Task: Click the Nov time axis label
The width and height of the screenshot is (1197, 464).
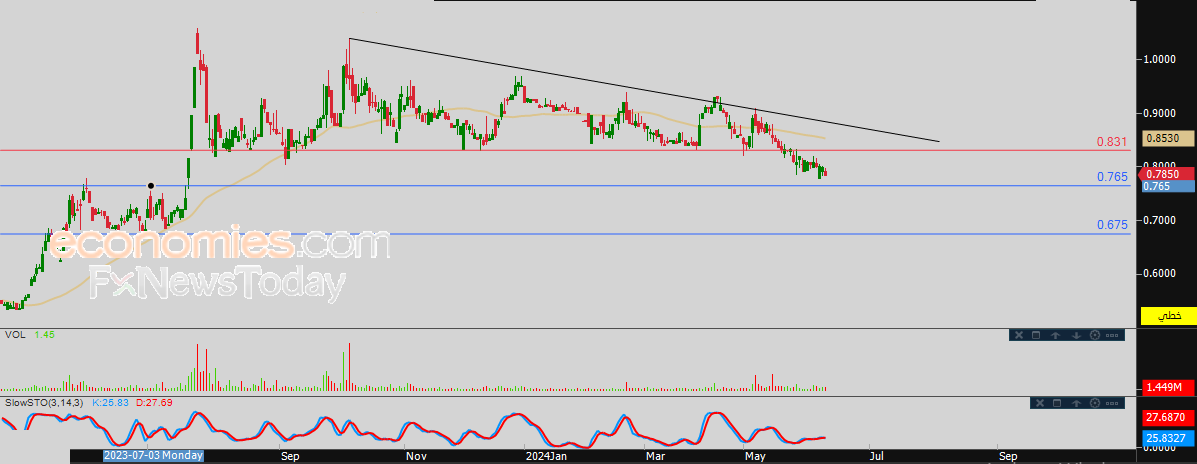Action: pos(415,456)
